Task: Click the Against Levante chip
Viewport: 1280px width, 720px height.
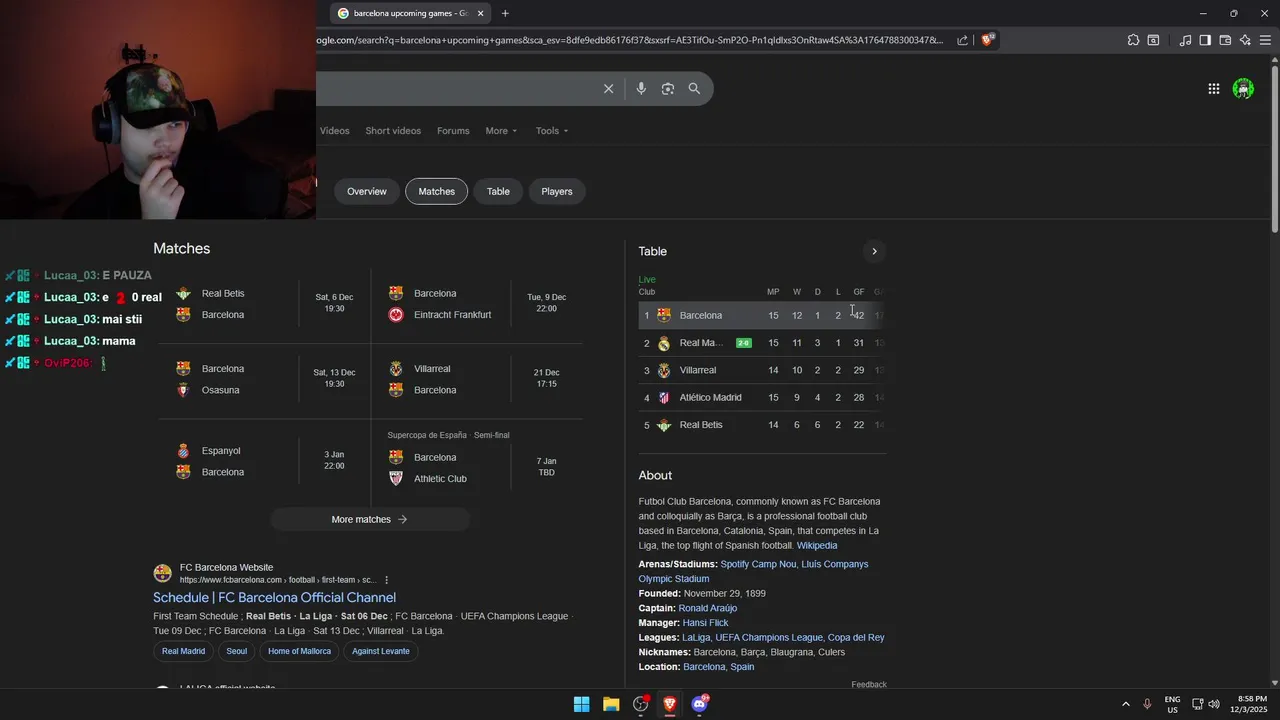Action: pos(380,651)
